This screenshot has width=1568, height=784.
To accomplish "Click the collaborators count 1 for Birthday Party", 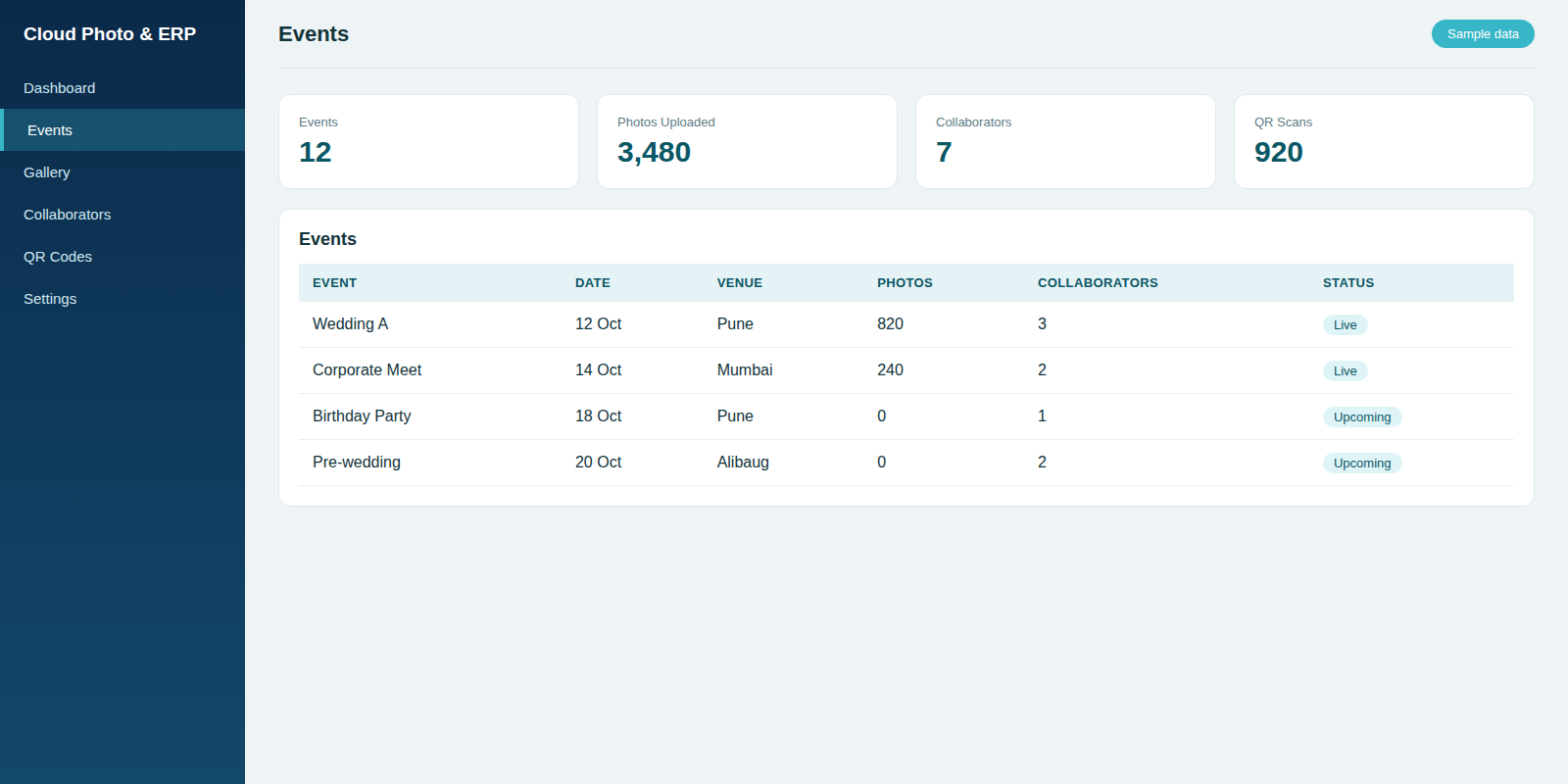I will click(1042, 416).
